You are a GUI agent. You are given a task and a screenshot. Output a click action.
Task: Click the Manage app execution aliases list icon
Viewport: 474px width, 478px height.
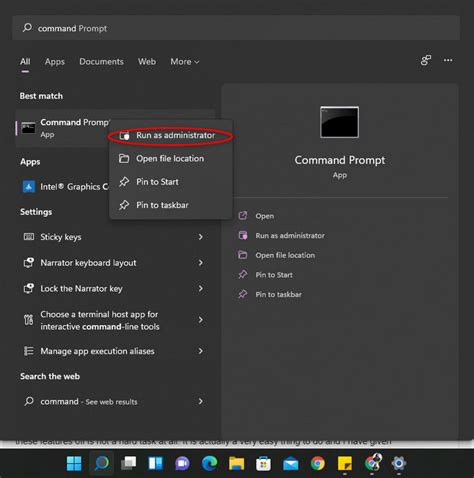[29, 351]
